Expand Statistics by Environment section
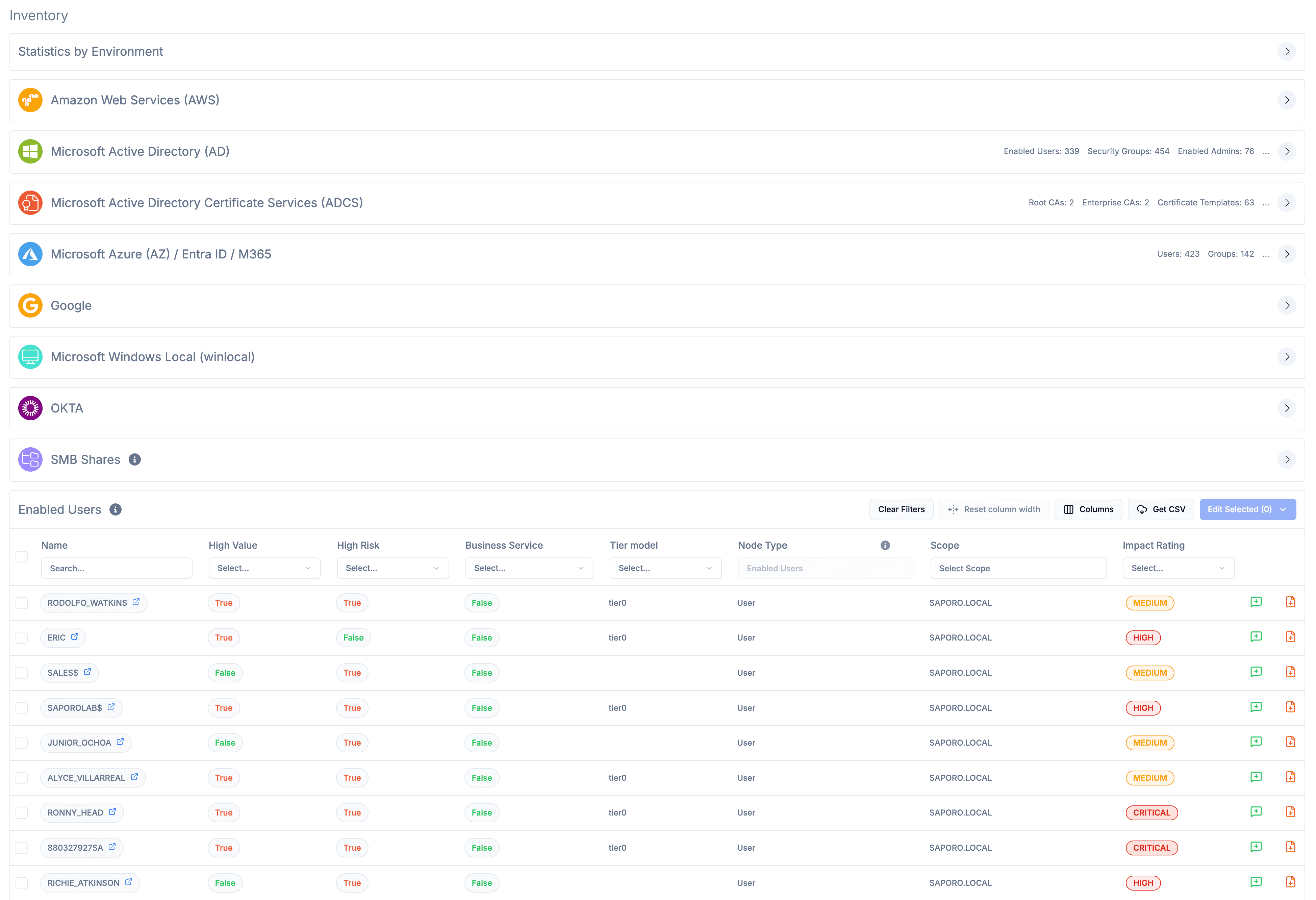The height and width of the screenshot is (900, 1316). (x=1287, y=52)
